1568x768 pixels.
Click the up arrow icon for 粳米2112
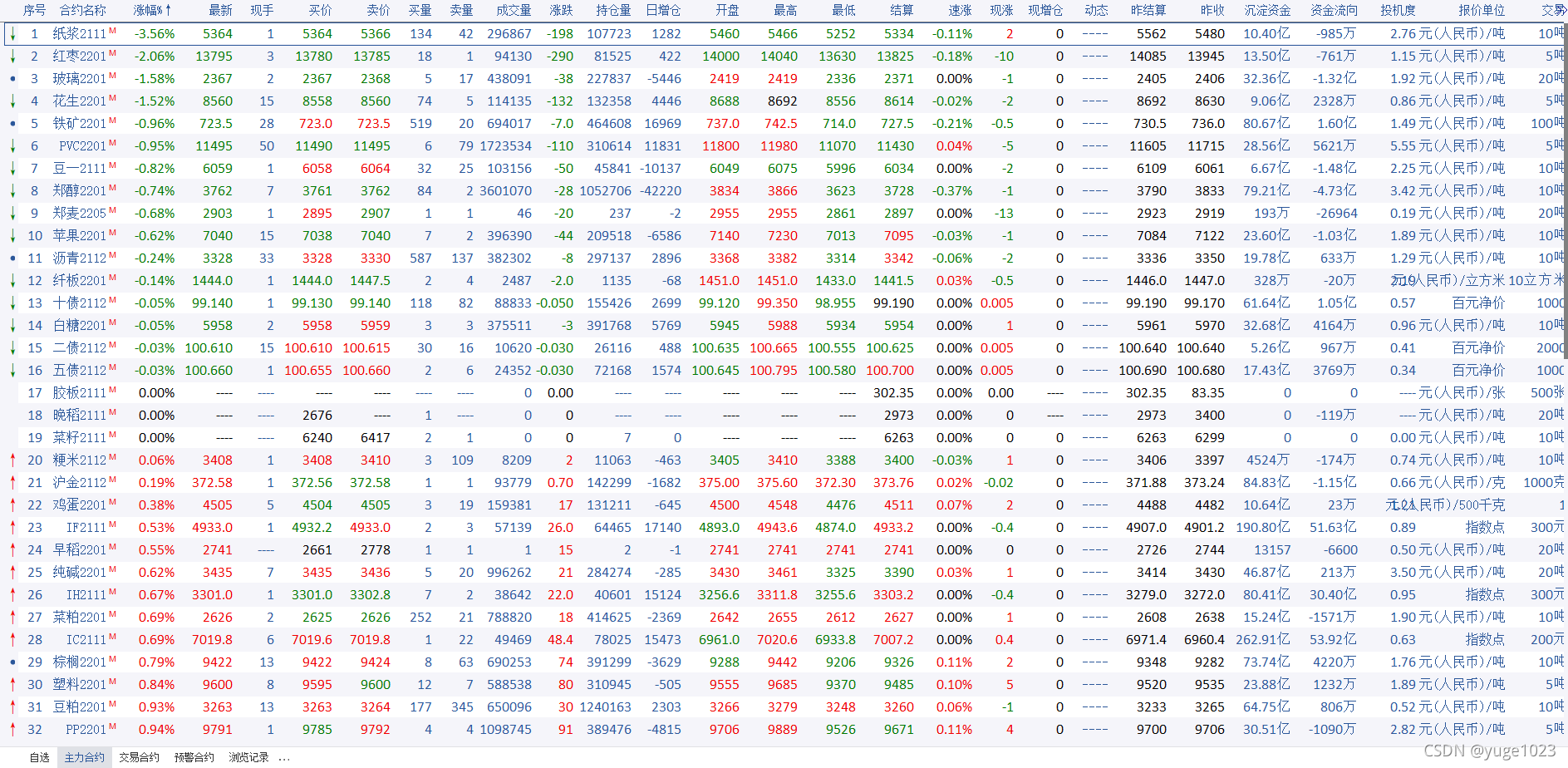(12, 460)
